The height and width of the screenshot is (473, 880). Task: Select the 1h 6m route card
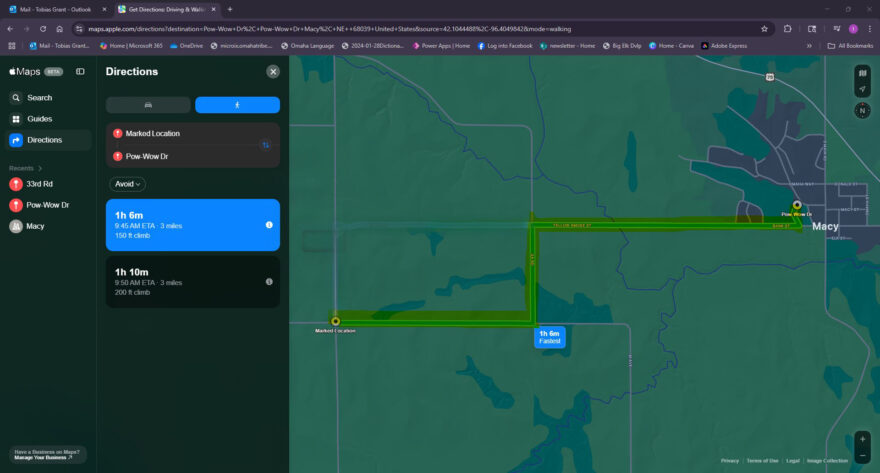click(x=192, y=225)
